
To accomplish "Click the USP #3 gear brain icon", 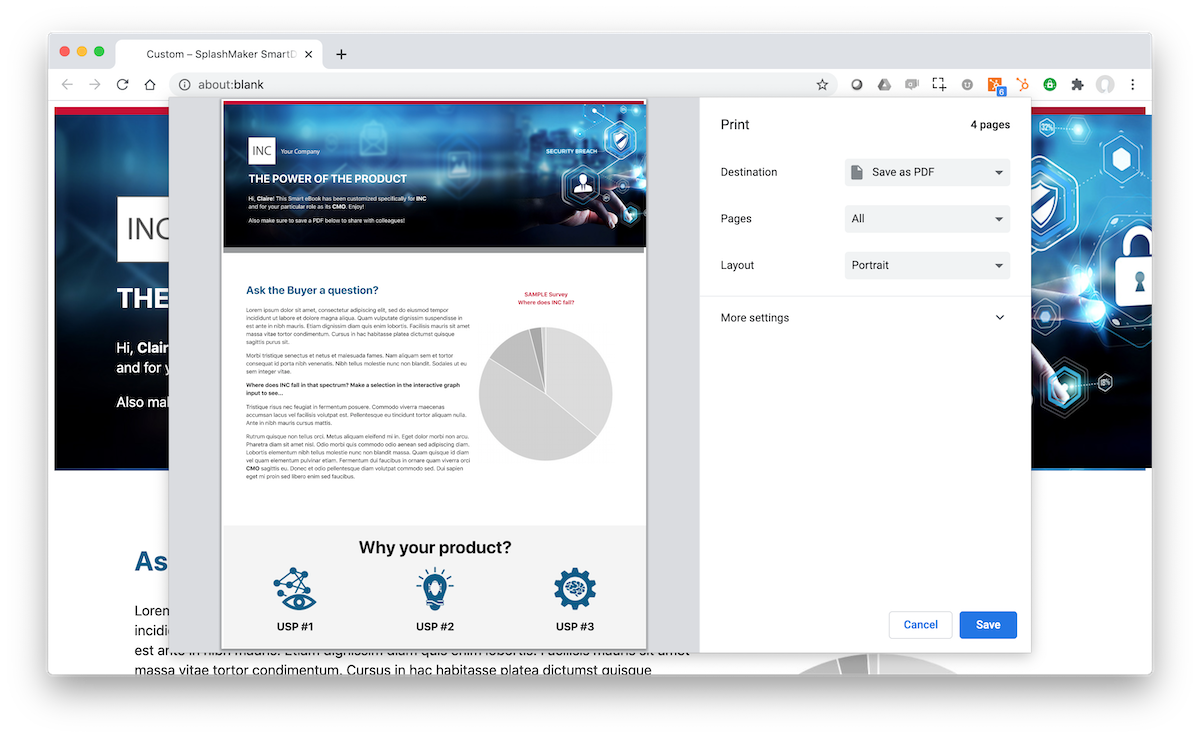I will 575,590.
